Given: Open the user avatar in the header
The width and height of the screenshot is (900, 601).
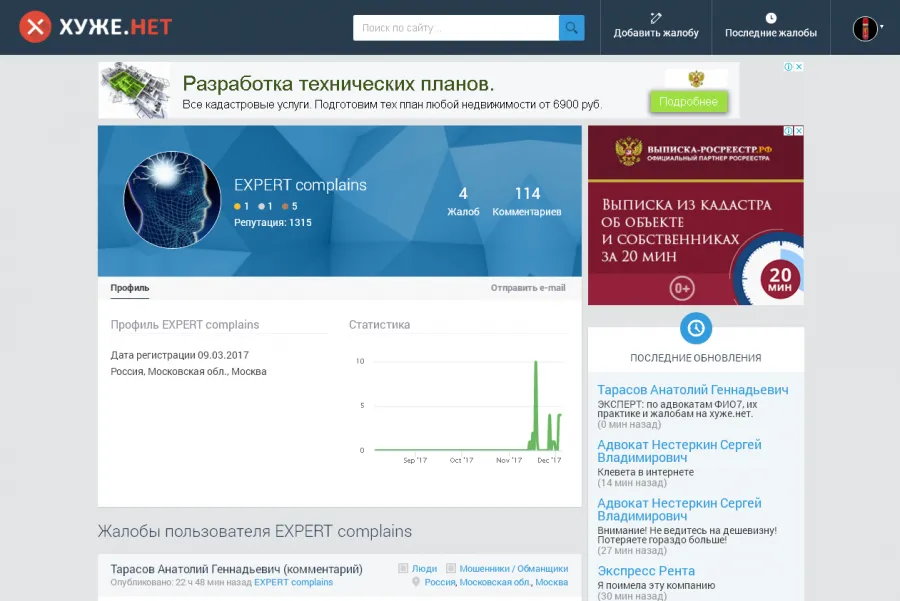Looking at the screenshot, I should click(x=864, y=28).
